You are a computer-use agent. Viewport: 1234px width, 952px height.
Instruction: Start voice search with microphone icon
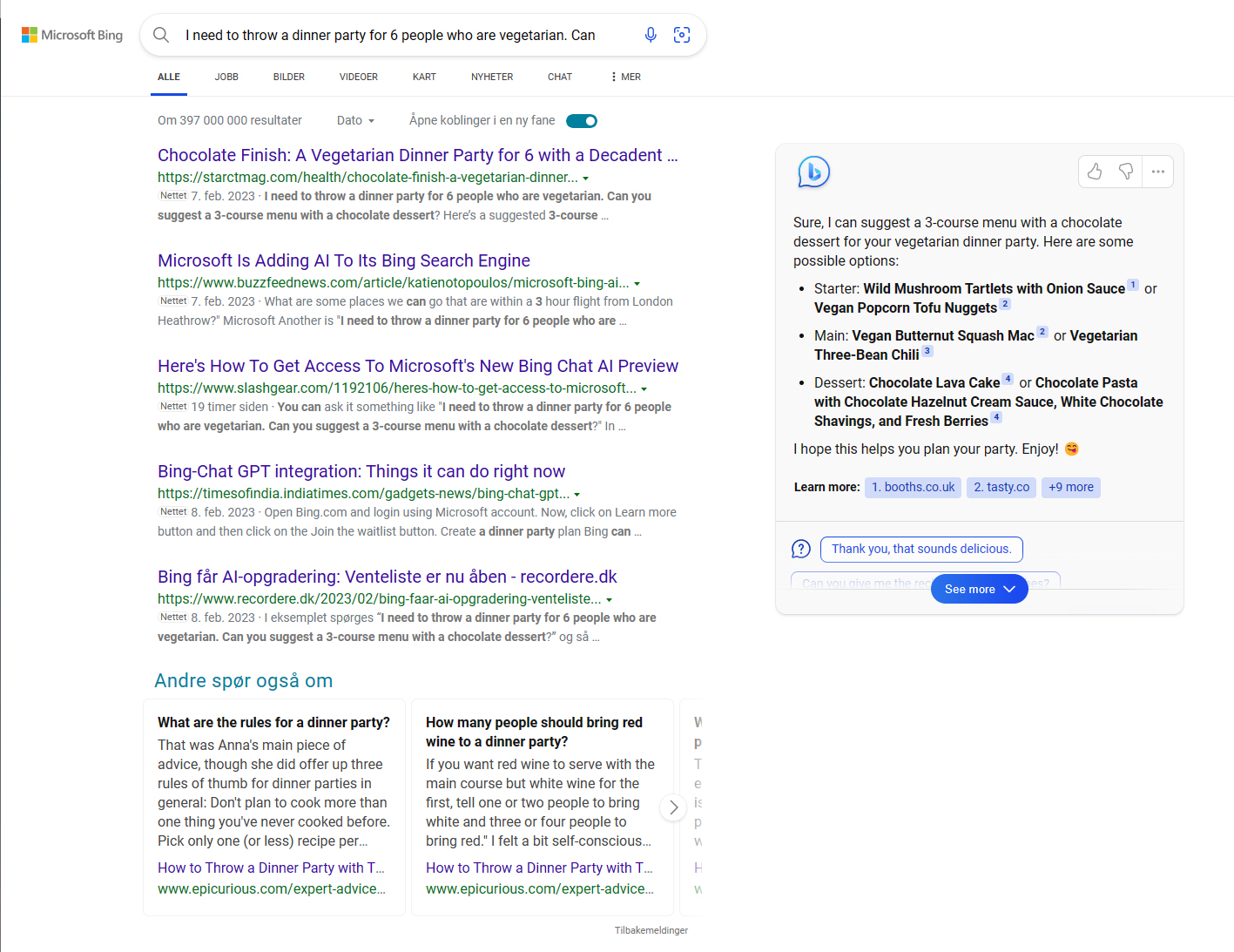tap(651, 35)
